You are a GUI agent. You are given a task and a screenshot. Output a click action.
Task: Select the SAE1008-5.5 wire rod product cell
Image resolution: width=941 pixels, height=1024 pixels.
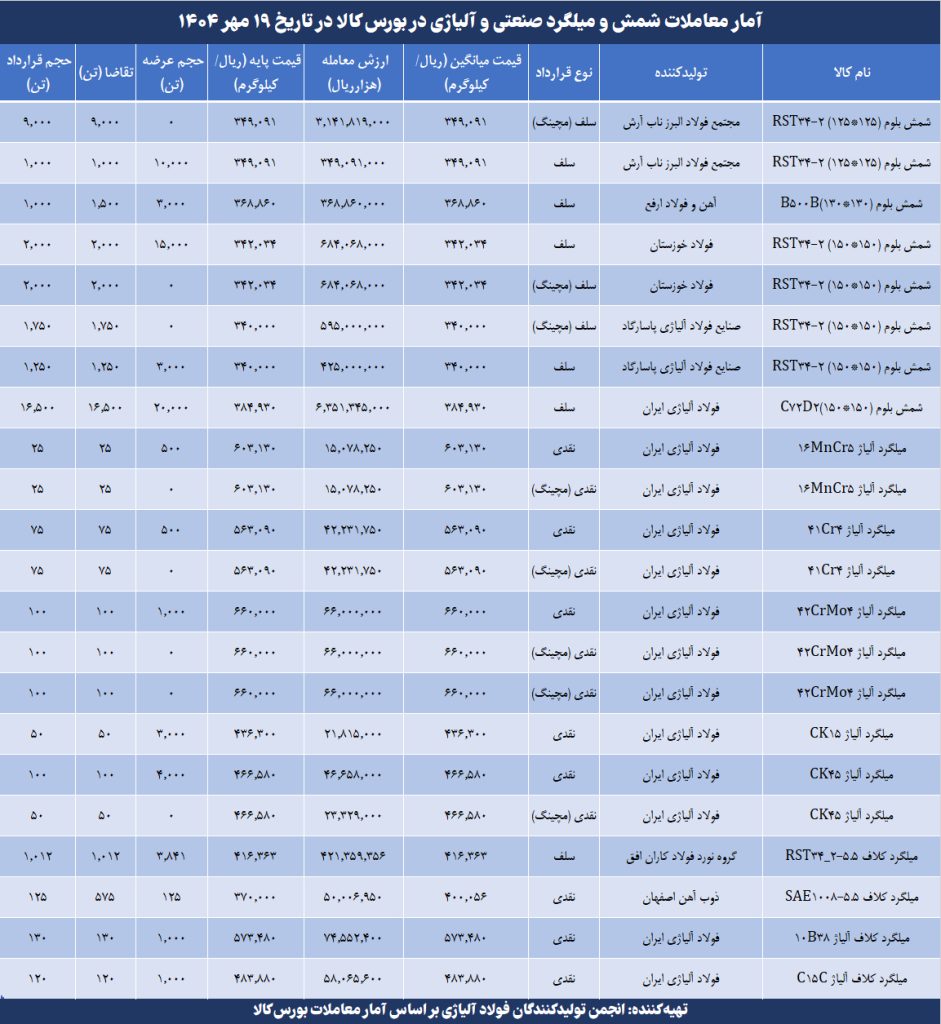pos(854,898)
